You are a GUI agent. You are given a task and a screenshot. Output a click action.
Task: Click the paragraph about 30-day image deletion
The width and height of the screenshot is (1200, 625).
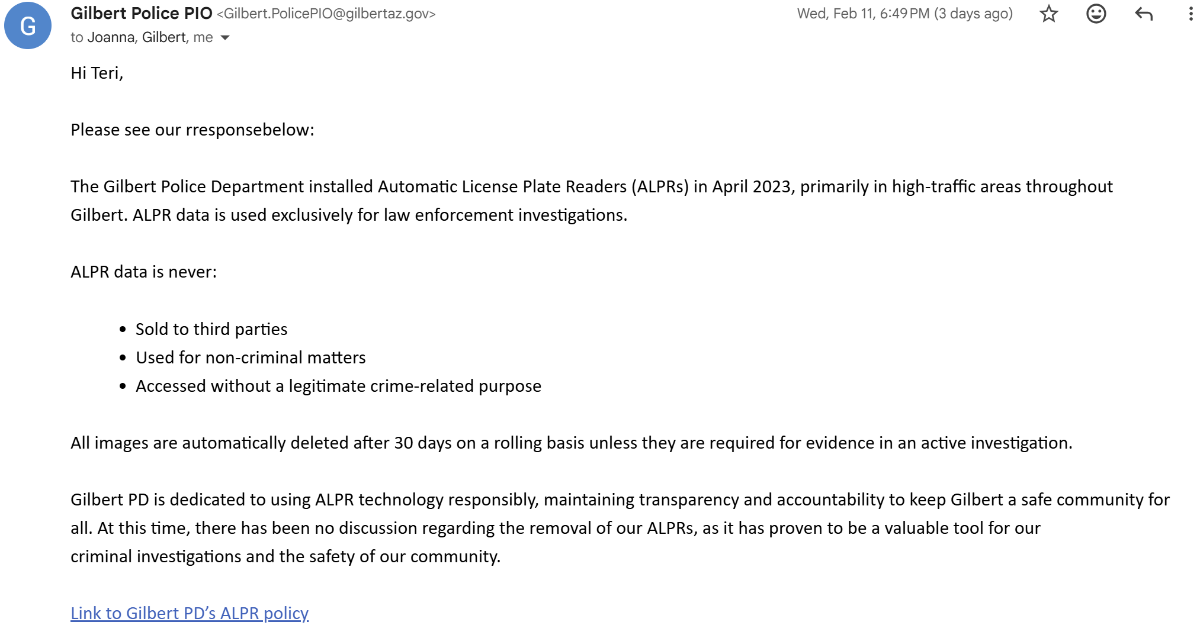pos(570,442)
